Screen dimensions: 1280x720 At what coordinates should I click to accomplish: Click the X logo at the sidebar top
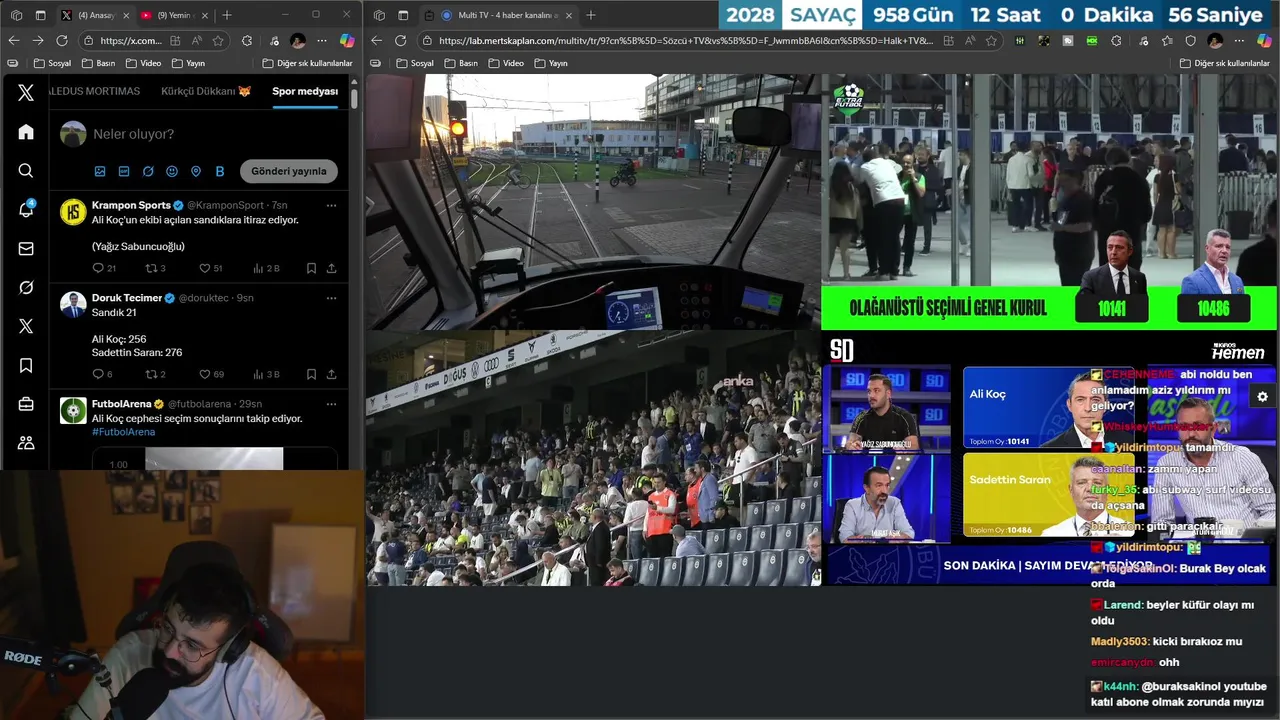[26, 93]
